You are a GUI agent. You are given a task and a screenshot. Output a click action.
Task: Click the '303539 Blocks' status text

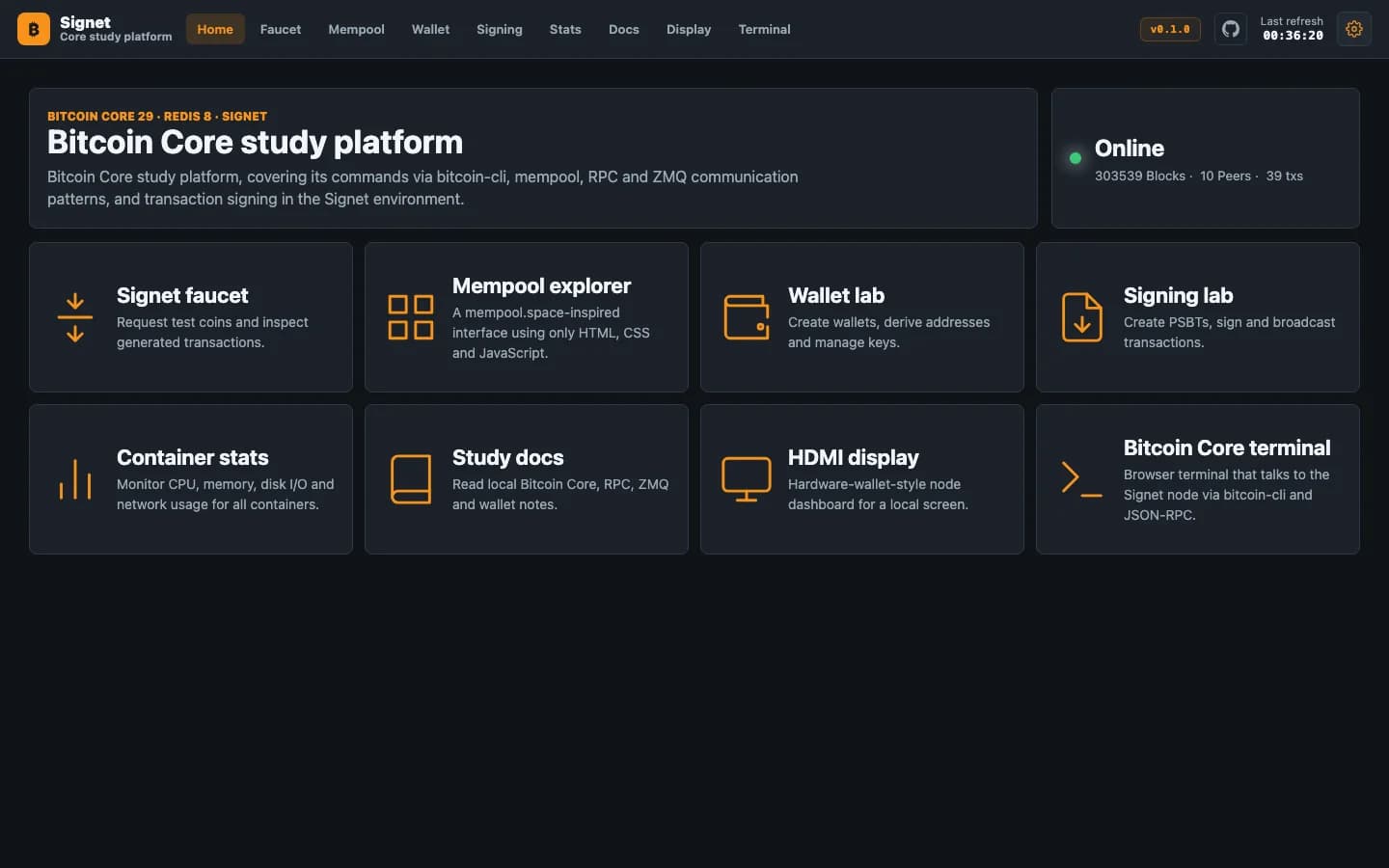1140,176
